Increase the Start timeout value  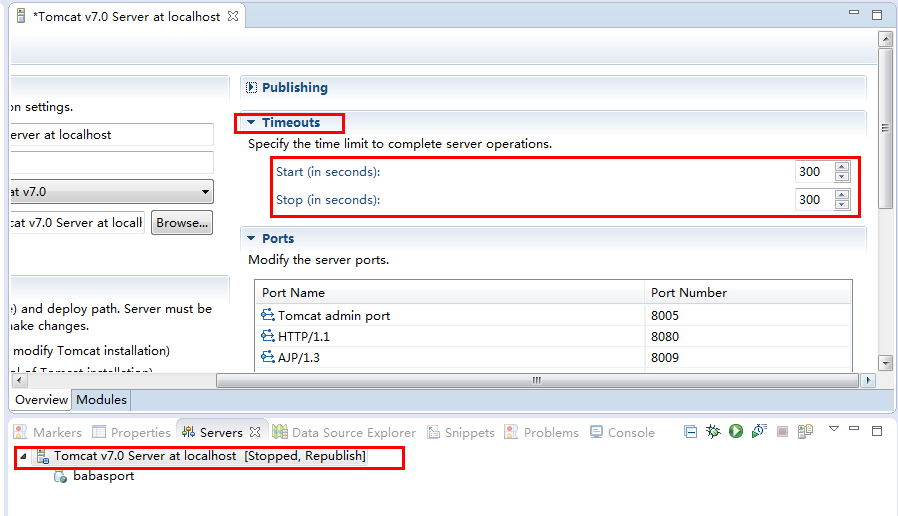click(x=841, y=167)
